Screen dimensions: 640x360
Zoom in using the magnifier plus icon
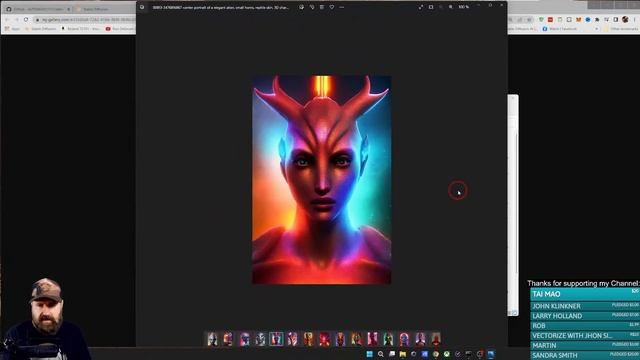pos(451,7)
